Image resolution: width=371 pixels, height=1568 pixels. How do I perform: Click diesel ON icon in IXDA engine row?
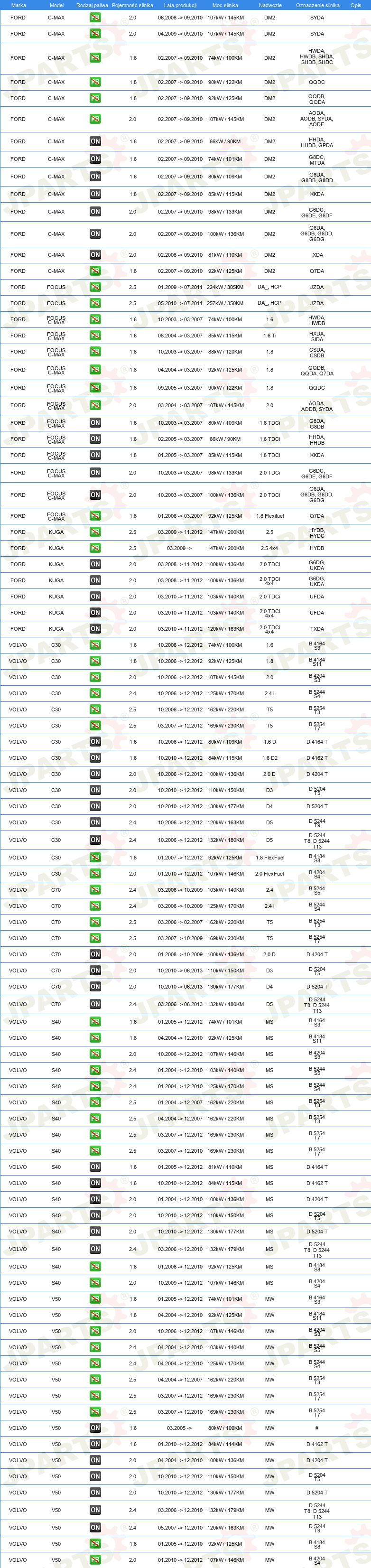(95, 255)
